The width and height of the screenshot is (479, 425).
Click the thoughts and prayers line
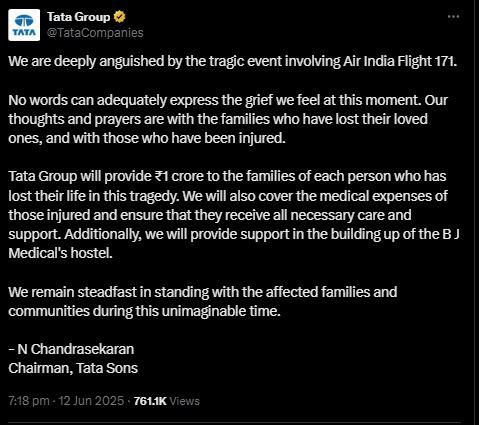[218, 119]
